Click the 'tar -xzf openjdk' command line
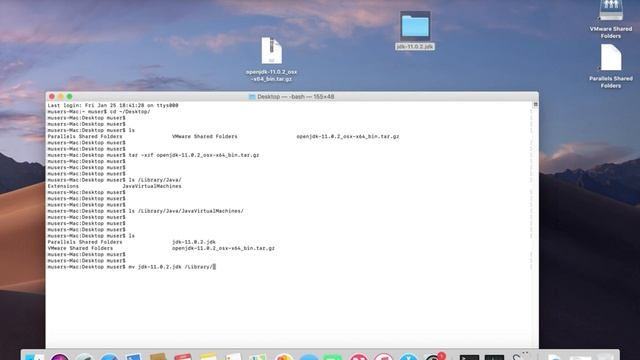Screen dimensions: 640x360 coord(153,155)
